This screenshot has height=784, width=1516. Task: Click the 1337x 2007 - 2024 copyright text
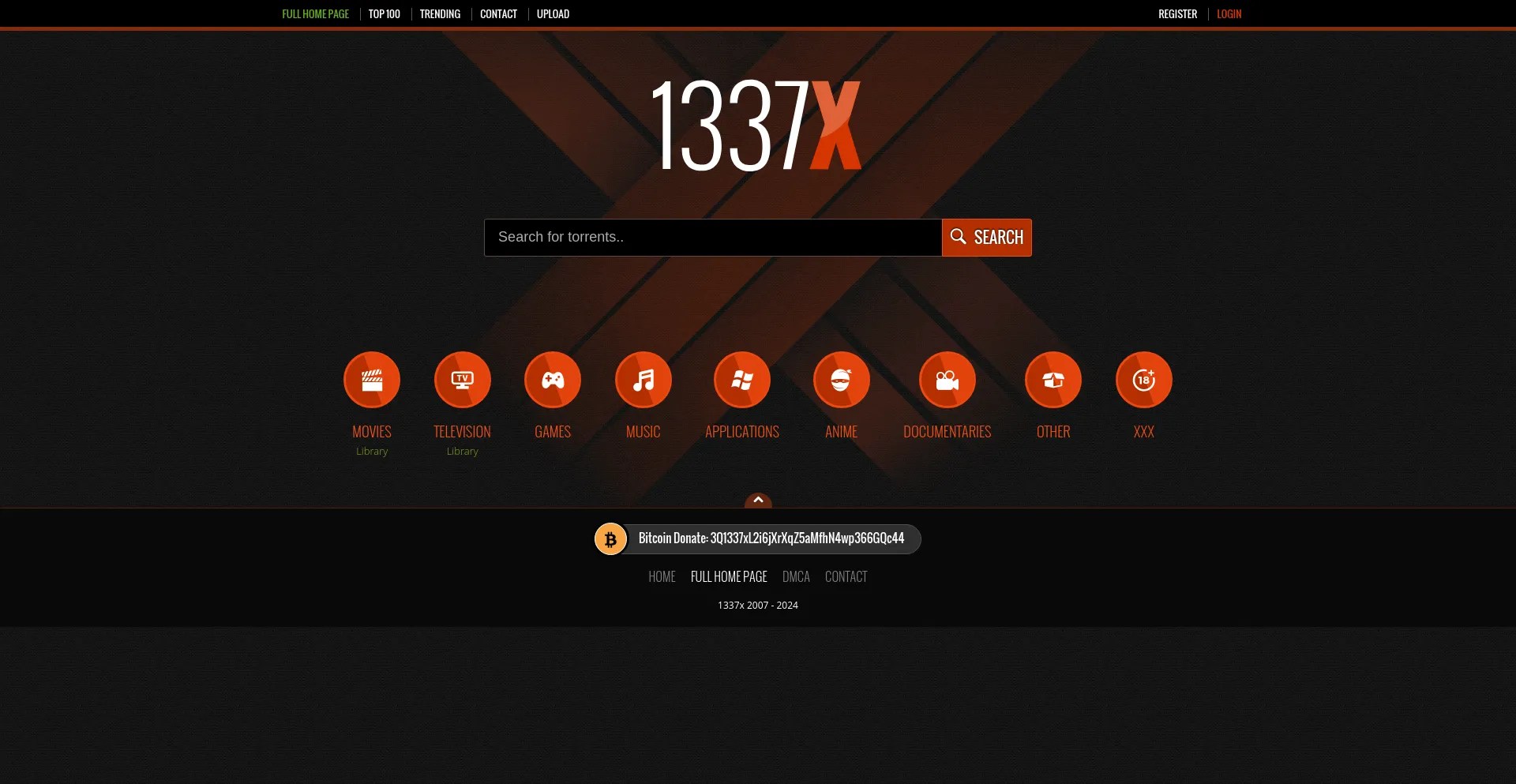758,606
